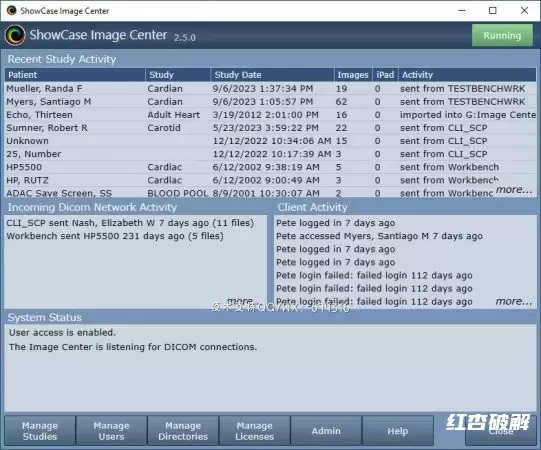Viewport: 541px width, 450px height.
Task: Select the Myers, Santiago M study row
Action: [270, 102]
